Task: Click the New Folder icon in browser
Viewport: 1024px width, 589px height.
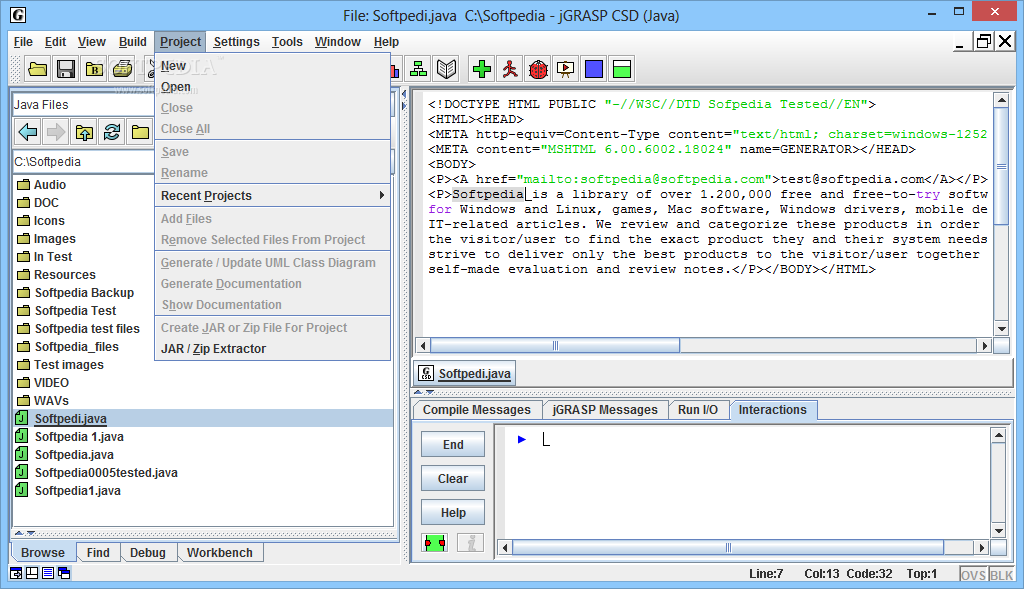Action: tap(140, 132)
